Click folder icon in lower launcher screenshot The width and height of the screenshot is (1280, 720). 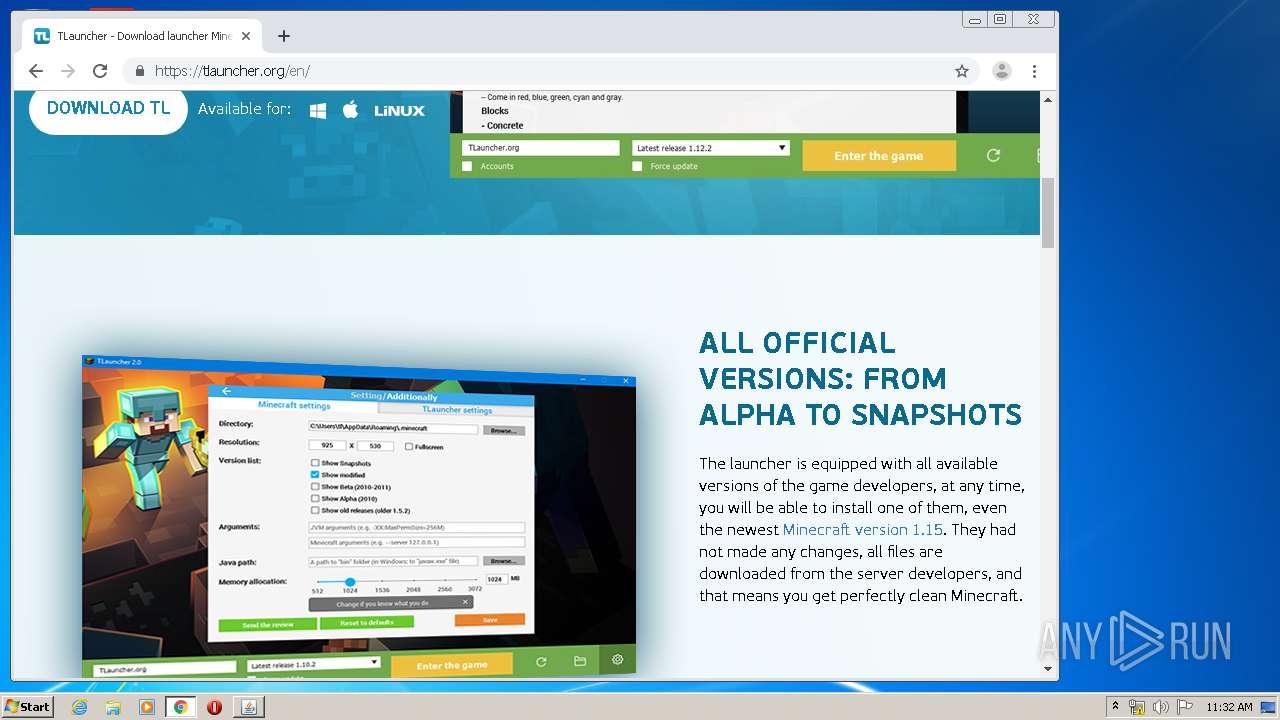coord(580,661)
